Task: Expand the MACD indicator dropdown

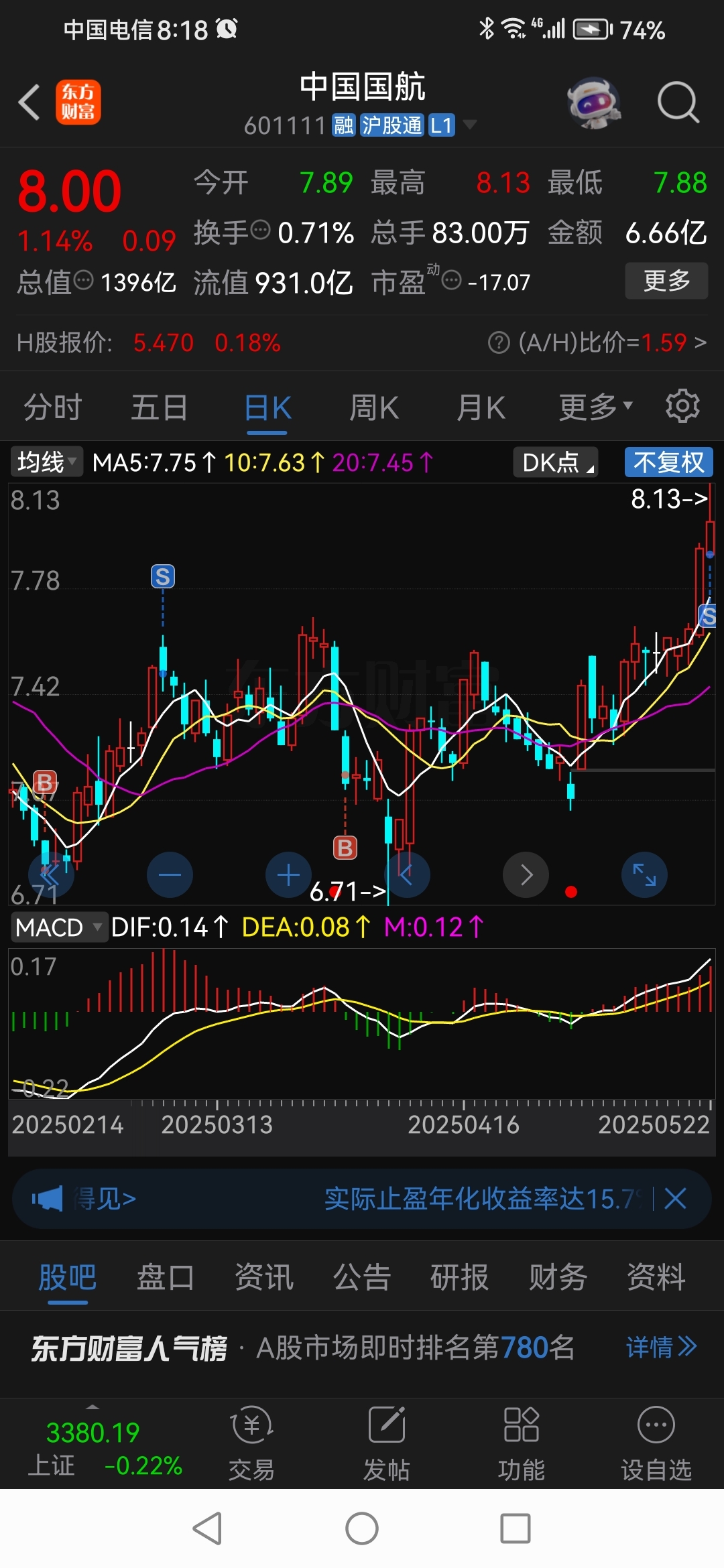Action: tap(58, 927)
